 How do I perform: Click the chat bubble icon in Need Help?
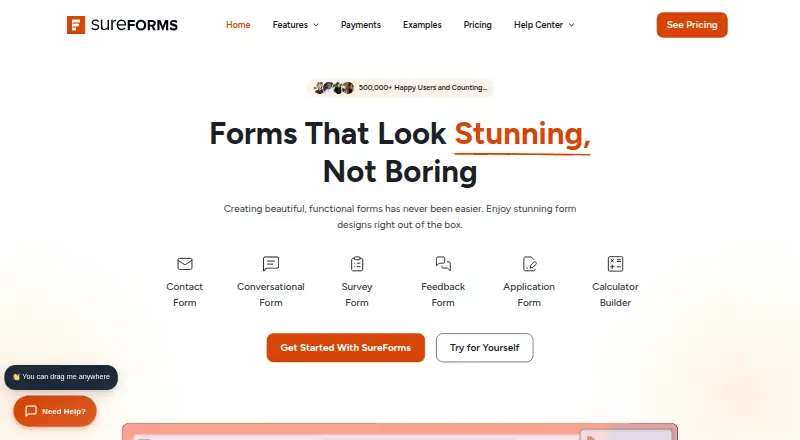click(31, 411)
